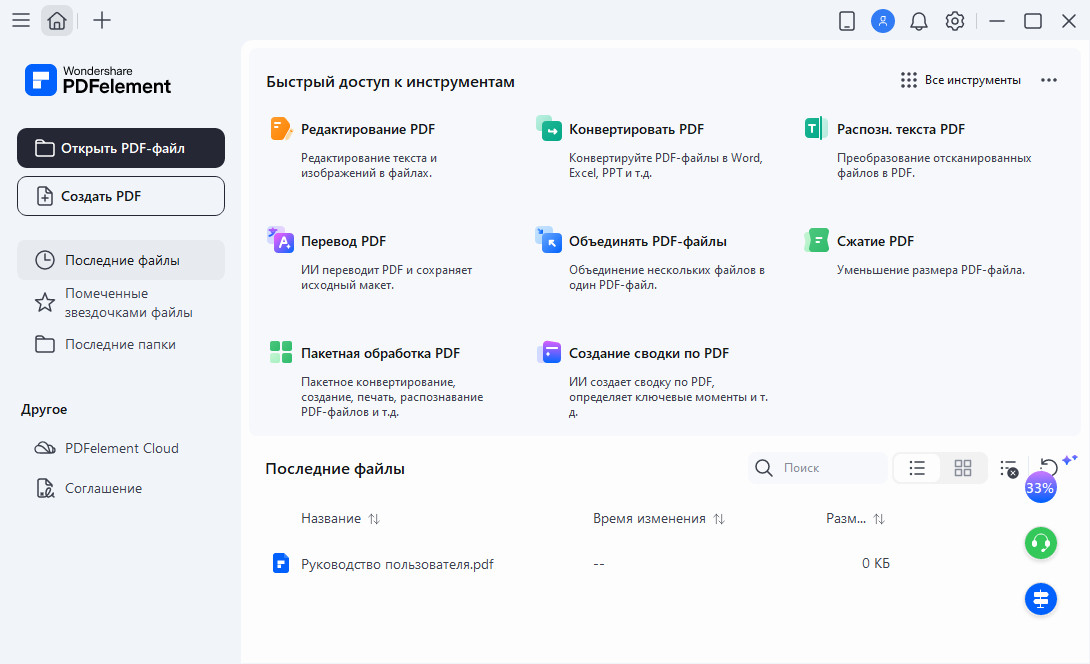Click the Создать PDF button
This screenshot has width=1090, height=664.
[x=121, y=196]
